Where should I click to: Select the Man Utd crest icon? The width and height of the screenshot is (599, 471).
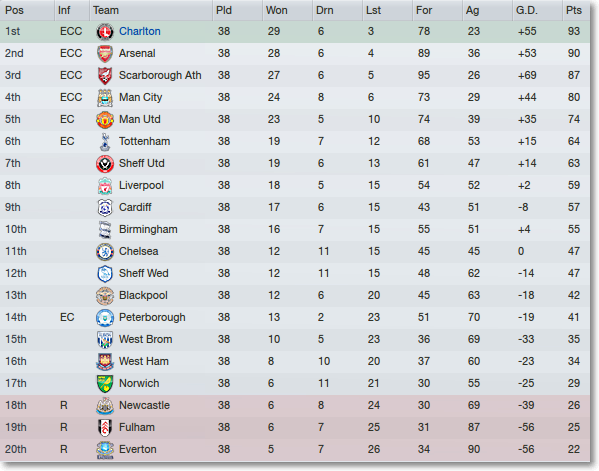pos(105,120)
